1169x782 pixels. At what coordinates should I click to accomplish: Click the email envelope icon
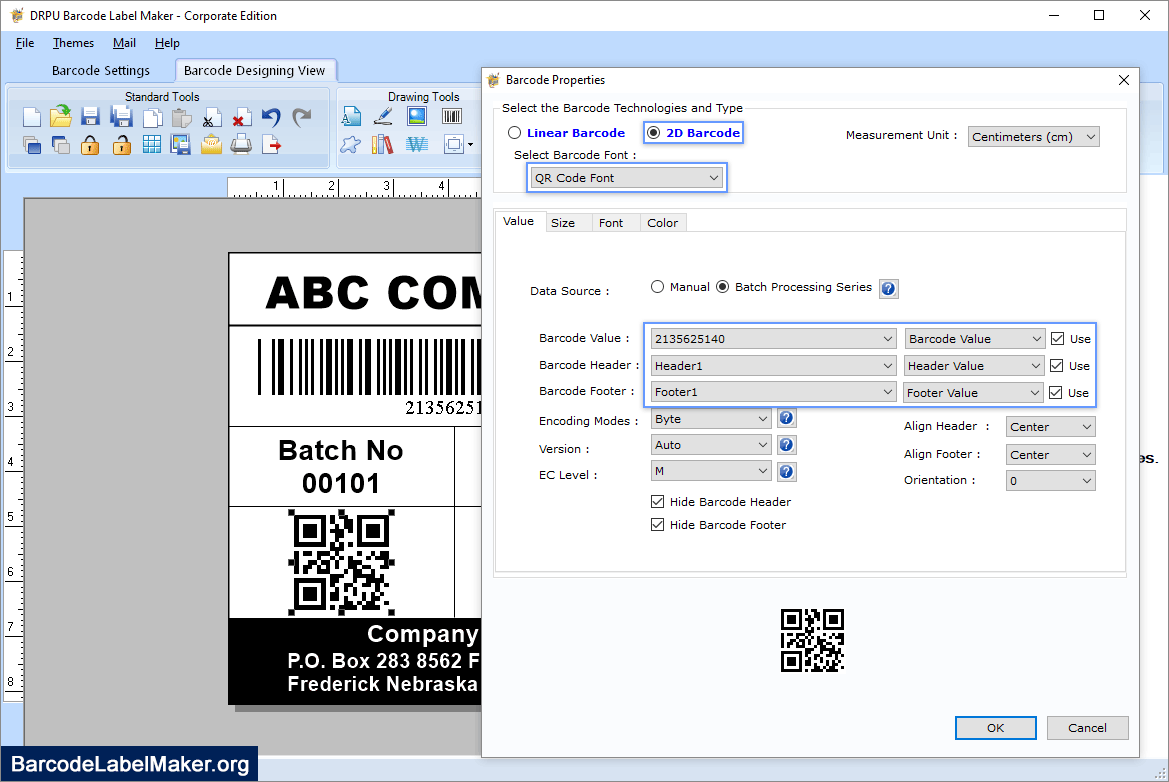click(211, 145)
